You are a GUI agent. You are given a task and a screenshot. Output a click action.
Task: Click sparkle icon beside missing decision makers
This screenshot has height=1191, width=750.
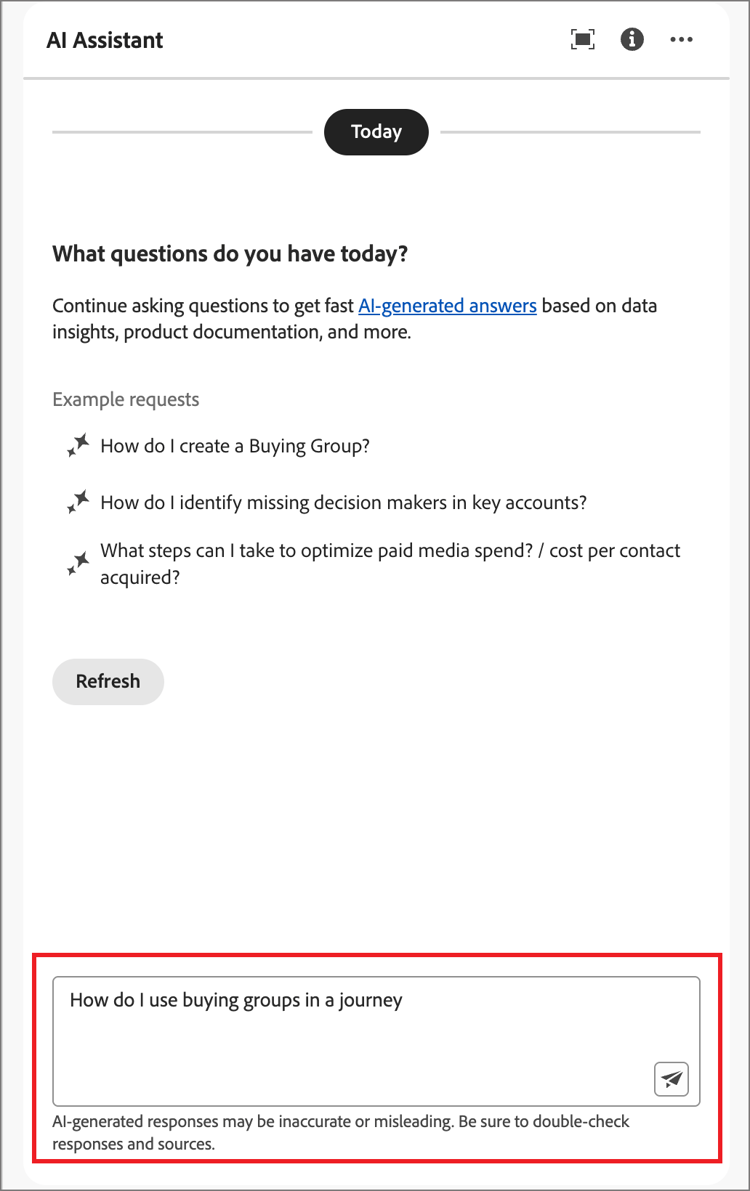78,502
